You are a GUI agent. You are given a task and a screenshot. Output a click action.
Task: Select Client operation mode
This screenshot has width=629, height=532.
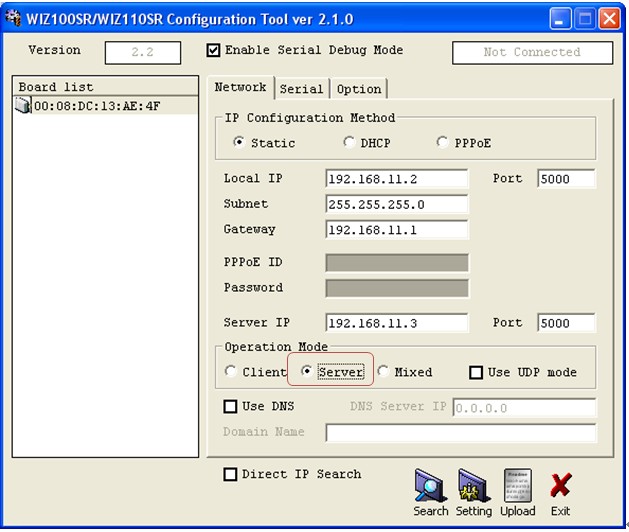(x=230, y=371)
